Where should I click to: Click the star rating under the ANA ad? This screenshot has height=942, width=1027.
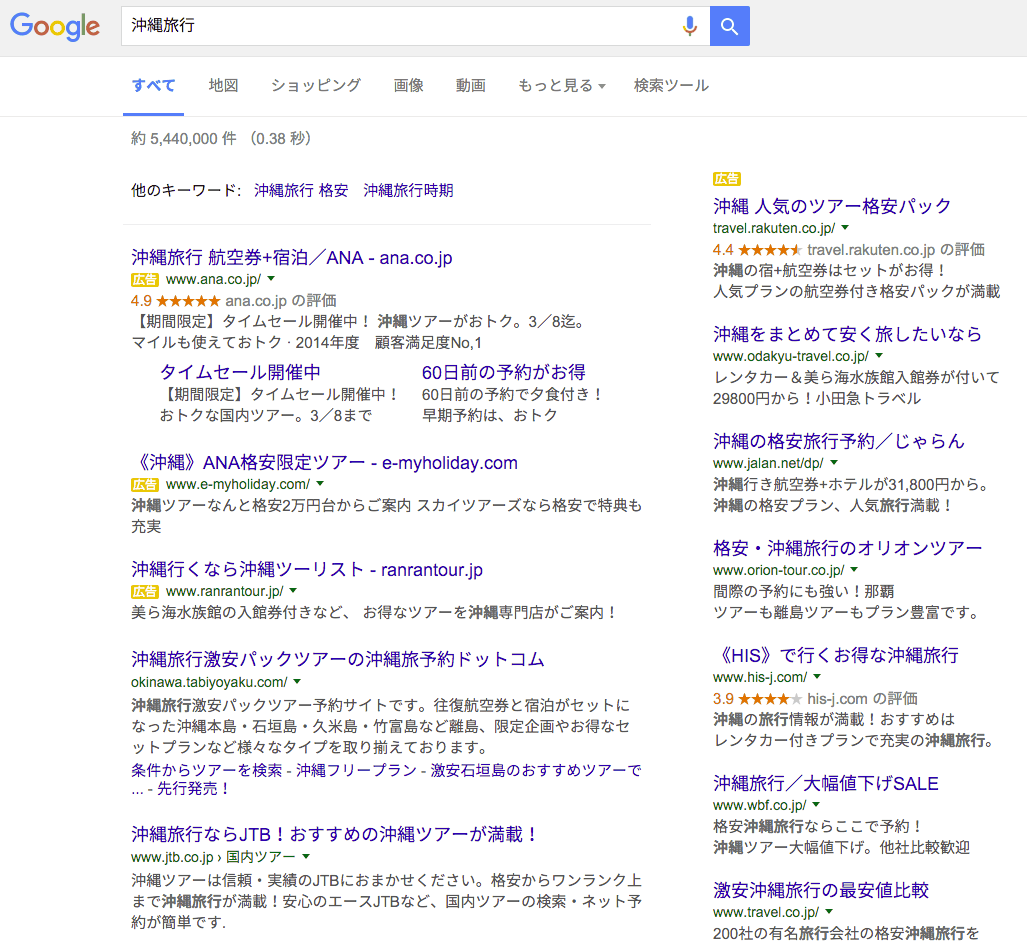pyautogui.click(x=188, y=300)
